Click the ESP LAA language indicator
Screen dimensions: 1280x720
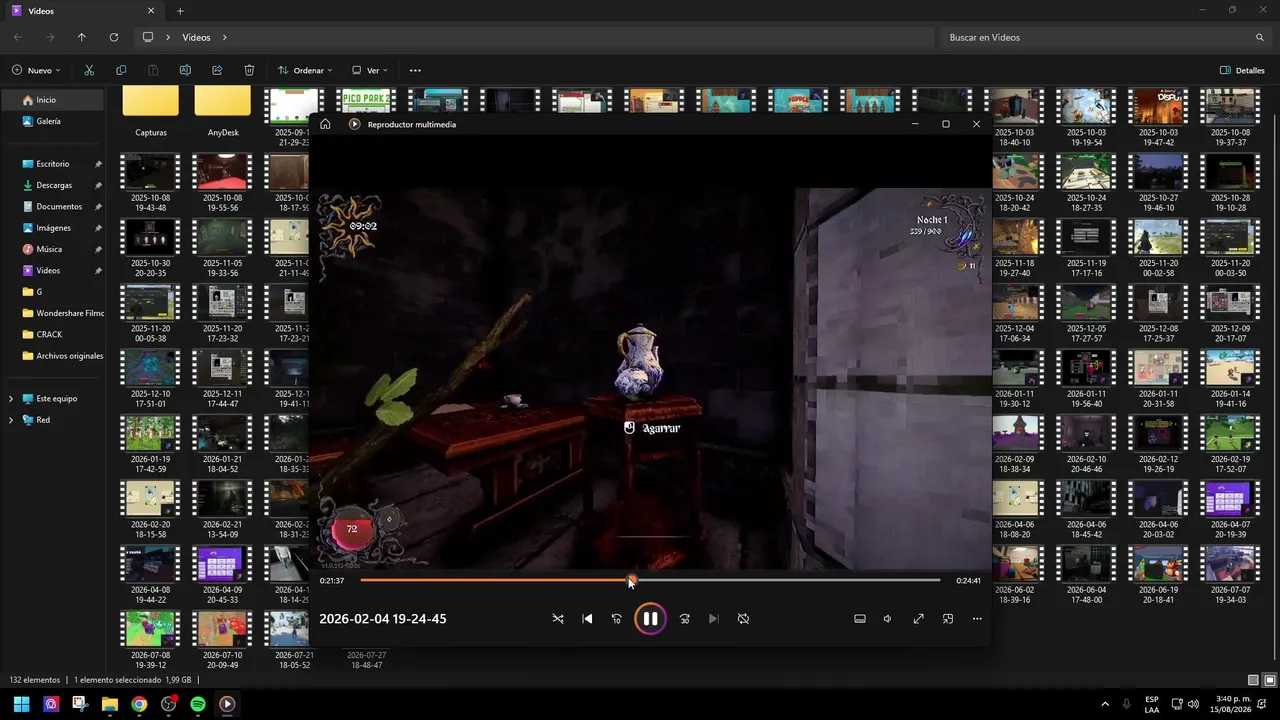tap(1152, 704)
